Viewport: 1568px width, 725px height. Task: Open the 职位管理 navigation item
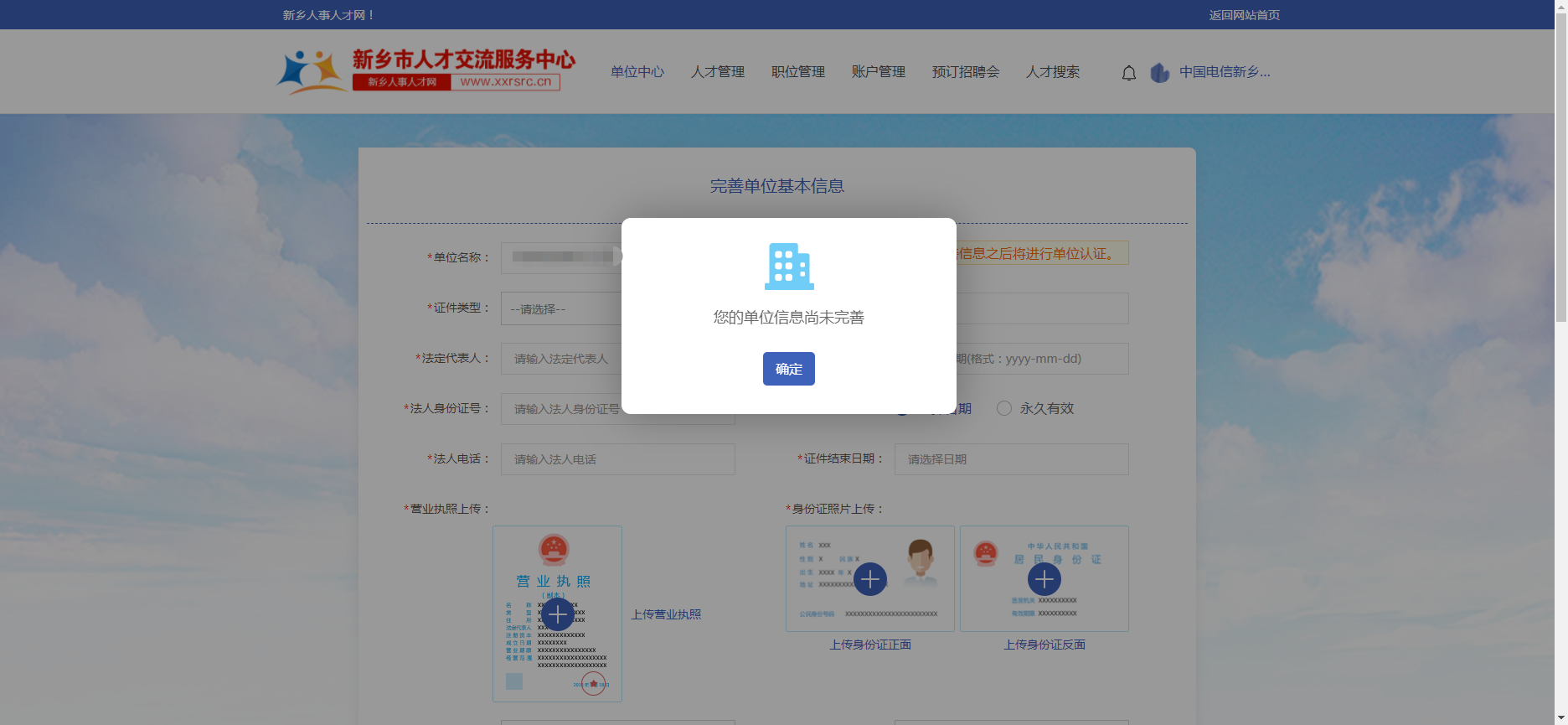tap(798, 72)
